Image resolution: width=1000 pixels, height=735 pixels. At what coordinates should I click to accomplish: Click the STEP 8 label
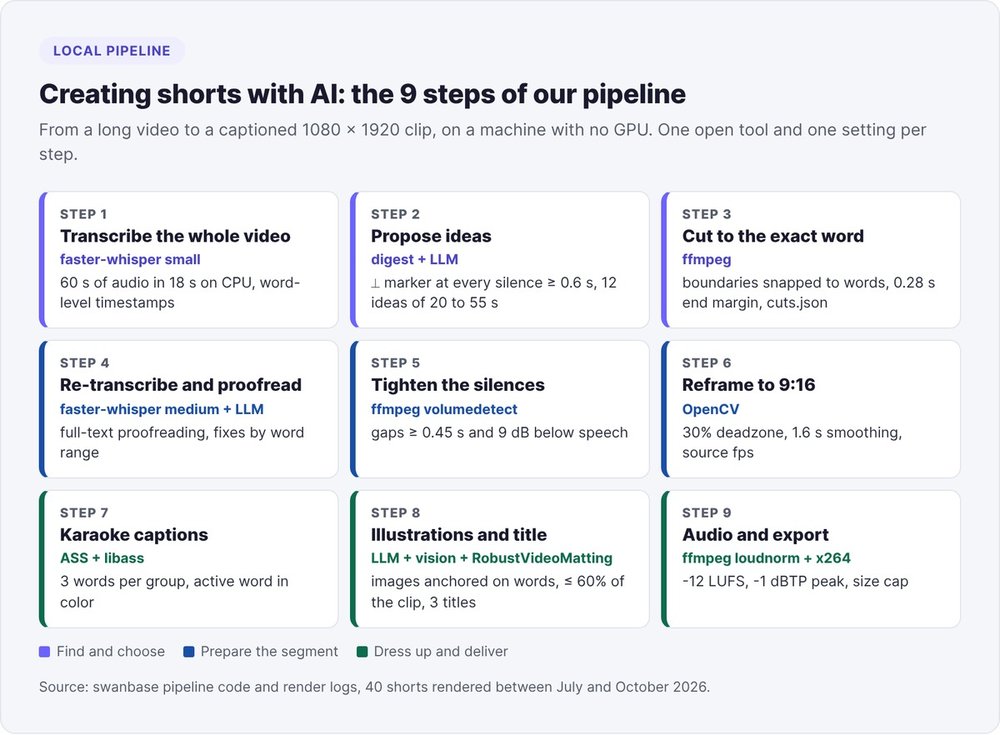(395, 513)
